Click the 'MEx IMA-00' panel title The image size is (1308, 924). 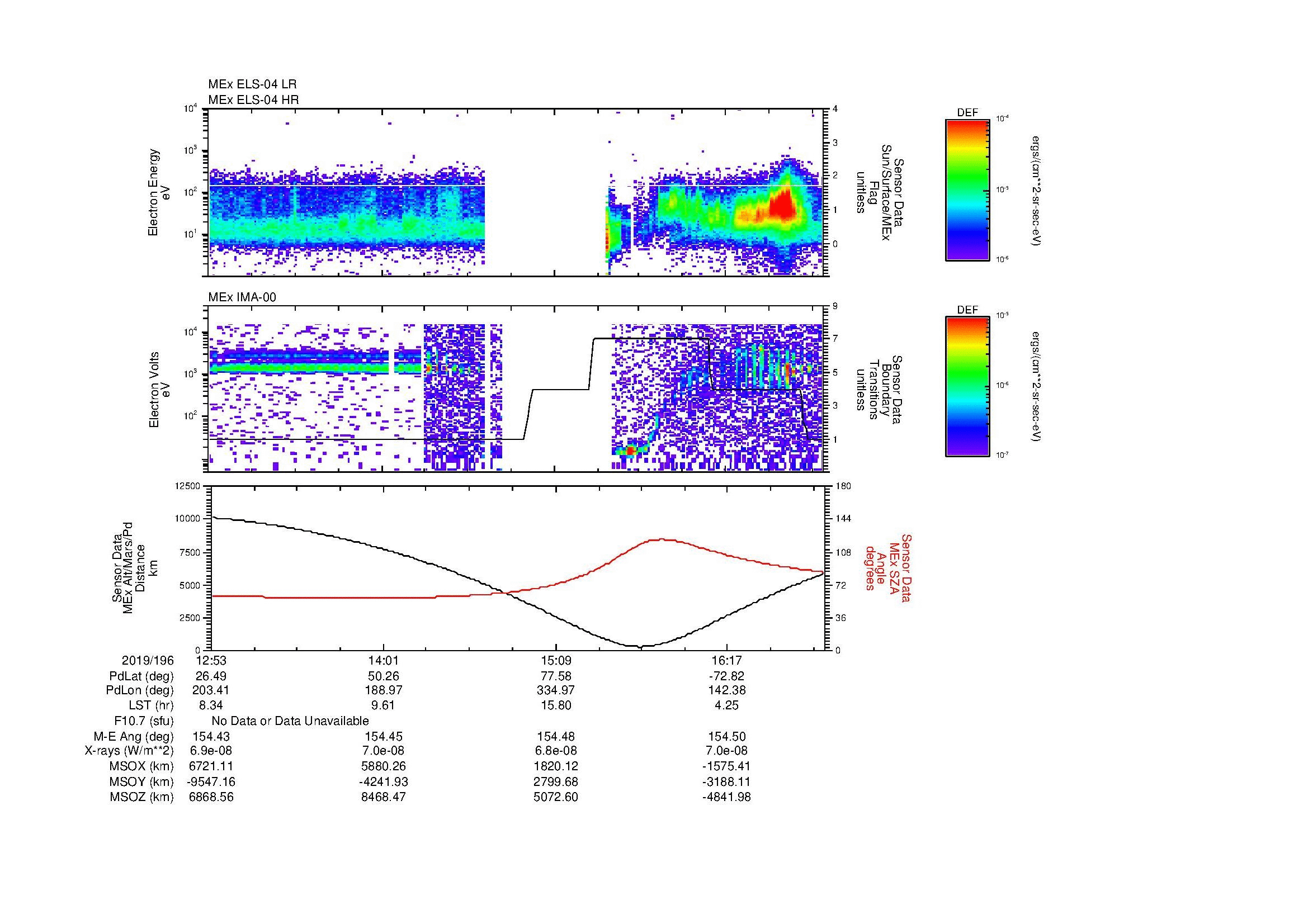(x=242, y=297)
